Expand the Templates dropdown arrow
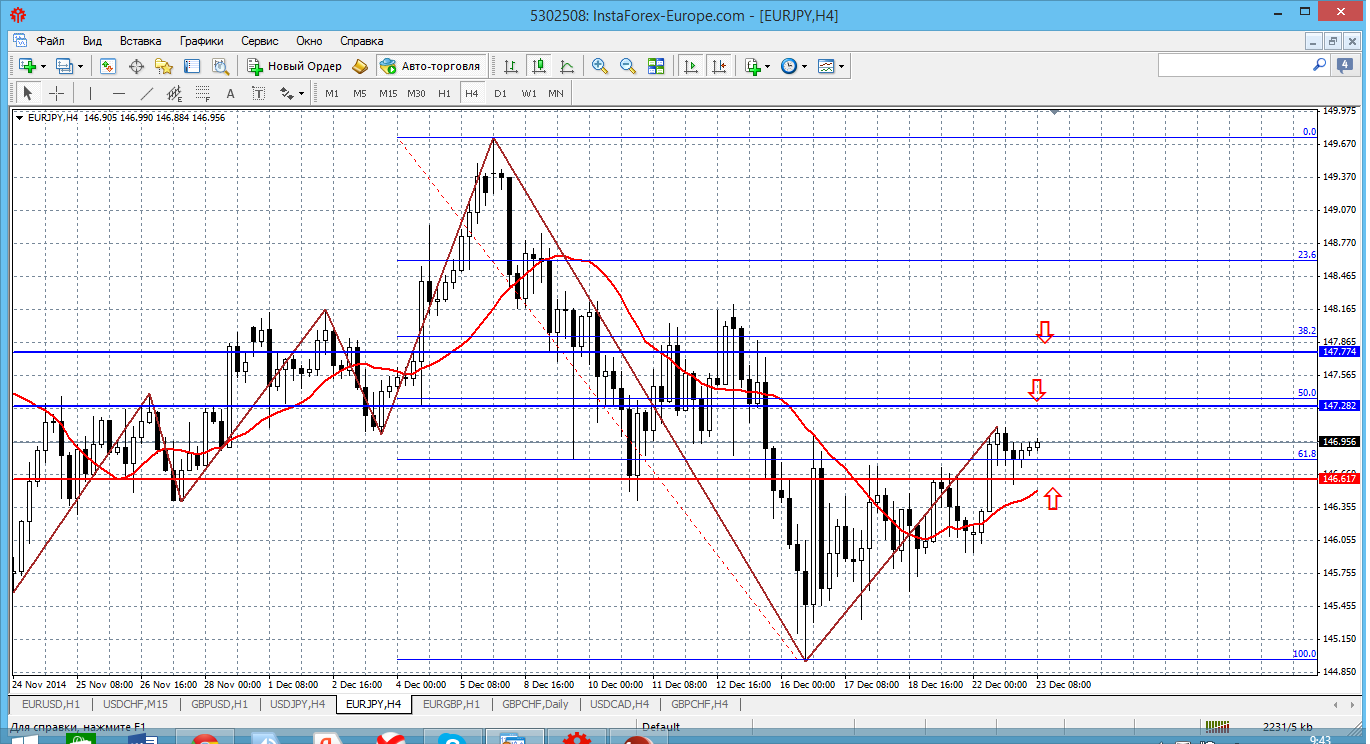Viewport: 1370px width, 744px height. click(x=842, y=66)
